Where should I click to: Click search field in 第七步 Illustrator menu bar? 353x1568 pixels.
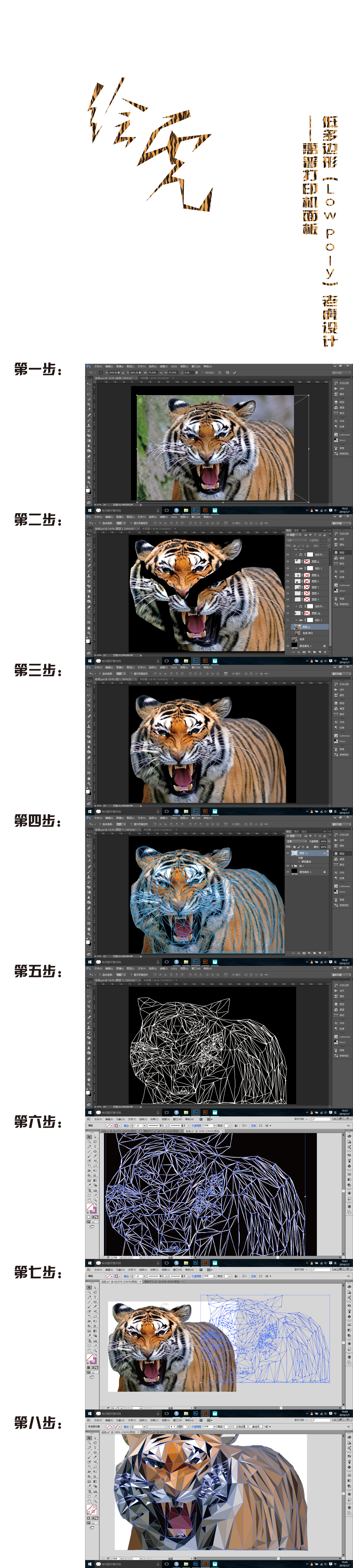click(321, 1270)
